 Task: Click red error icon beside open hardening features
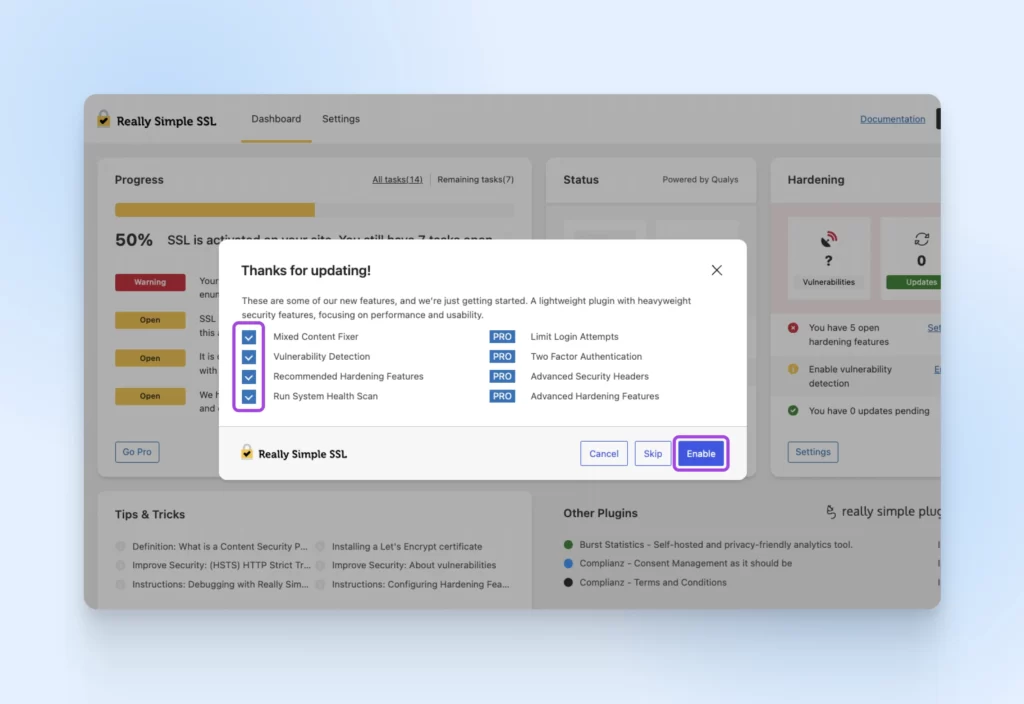[x=793, y=328]
